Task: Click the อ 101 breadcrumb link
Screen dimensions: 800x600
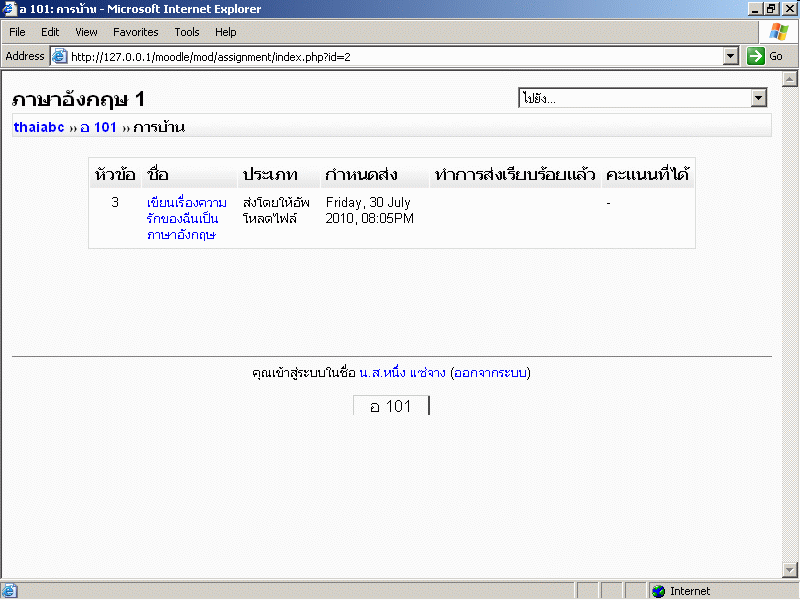Action: click(99, 127)
